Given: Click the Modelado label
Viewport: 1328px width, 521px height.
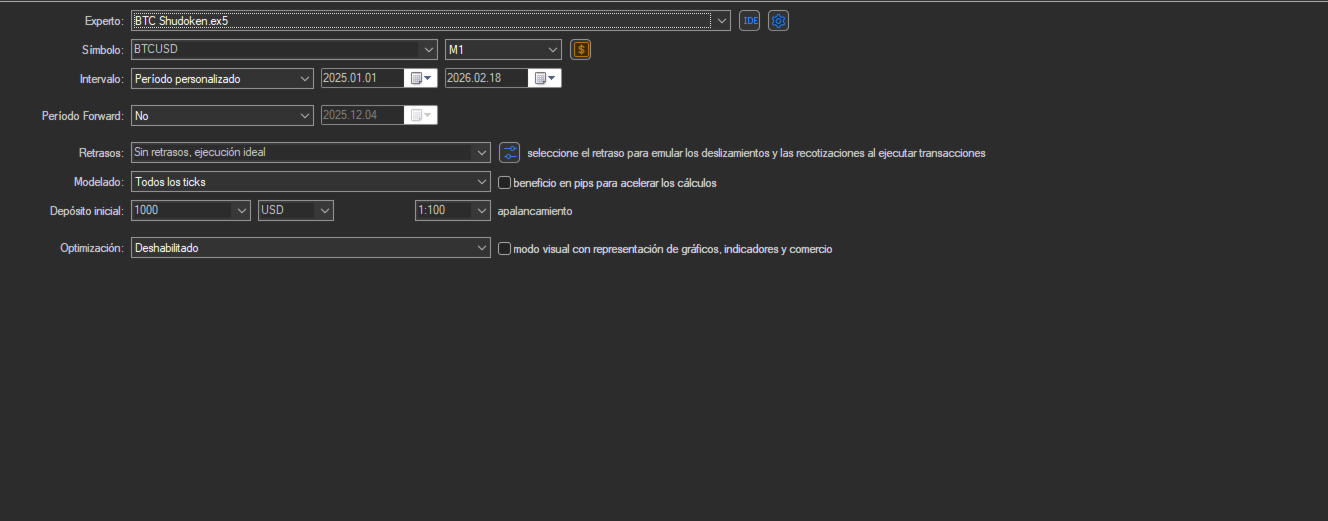Looking at the screenshot, I should pyautogui.click(x=100, y=182).
